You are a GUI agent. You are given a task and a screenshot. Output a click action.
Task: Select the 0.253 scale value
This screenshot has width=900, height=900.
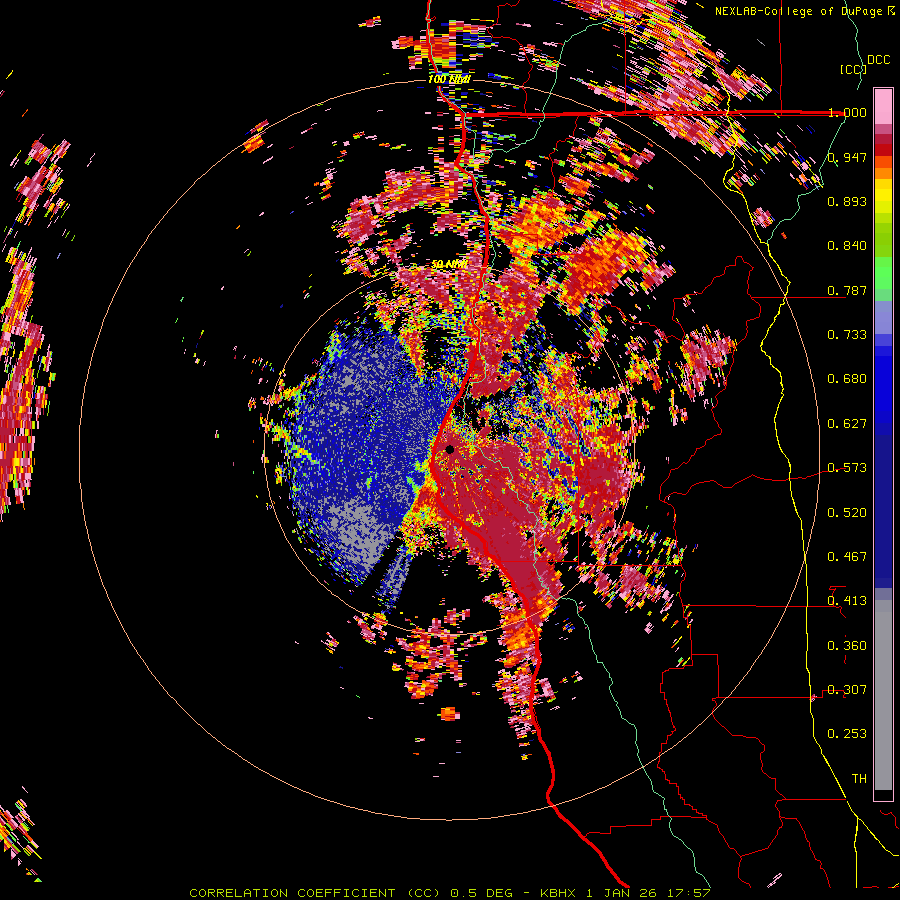(847, 734)
